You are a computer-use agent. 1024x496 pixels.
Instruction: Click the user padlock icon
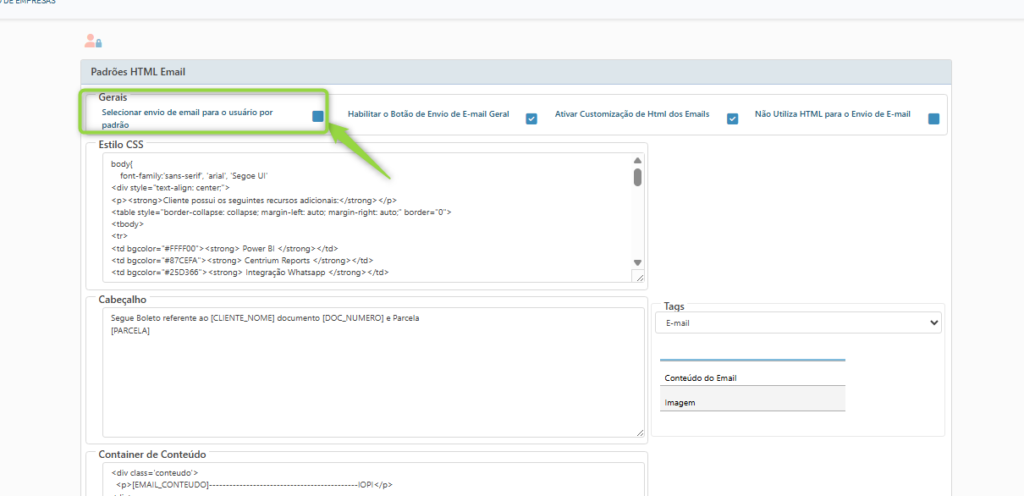[x=93, y=41]
